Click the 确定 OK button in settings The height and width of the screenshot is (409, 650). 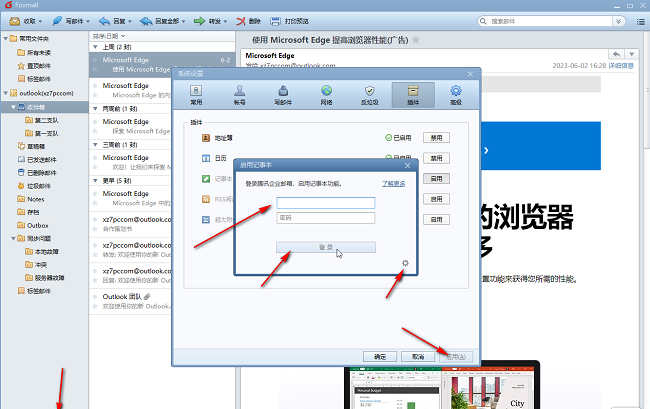click(380, 356)
